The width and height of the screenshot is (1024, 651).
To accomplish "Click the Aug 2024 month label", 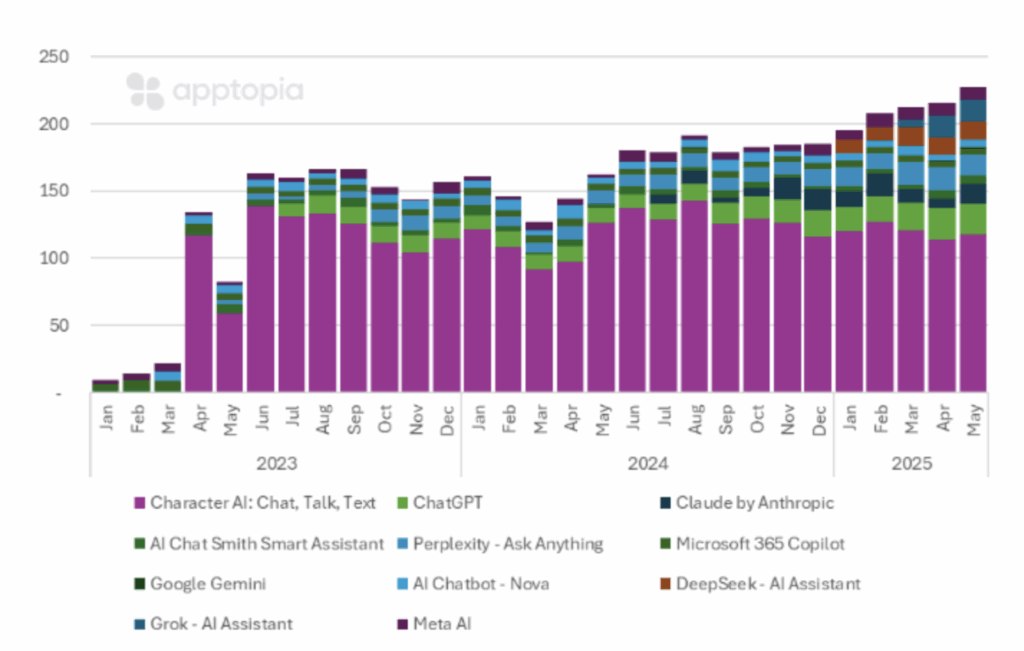I will click(x=696, y=419).
